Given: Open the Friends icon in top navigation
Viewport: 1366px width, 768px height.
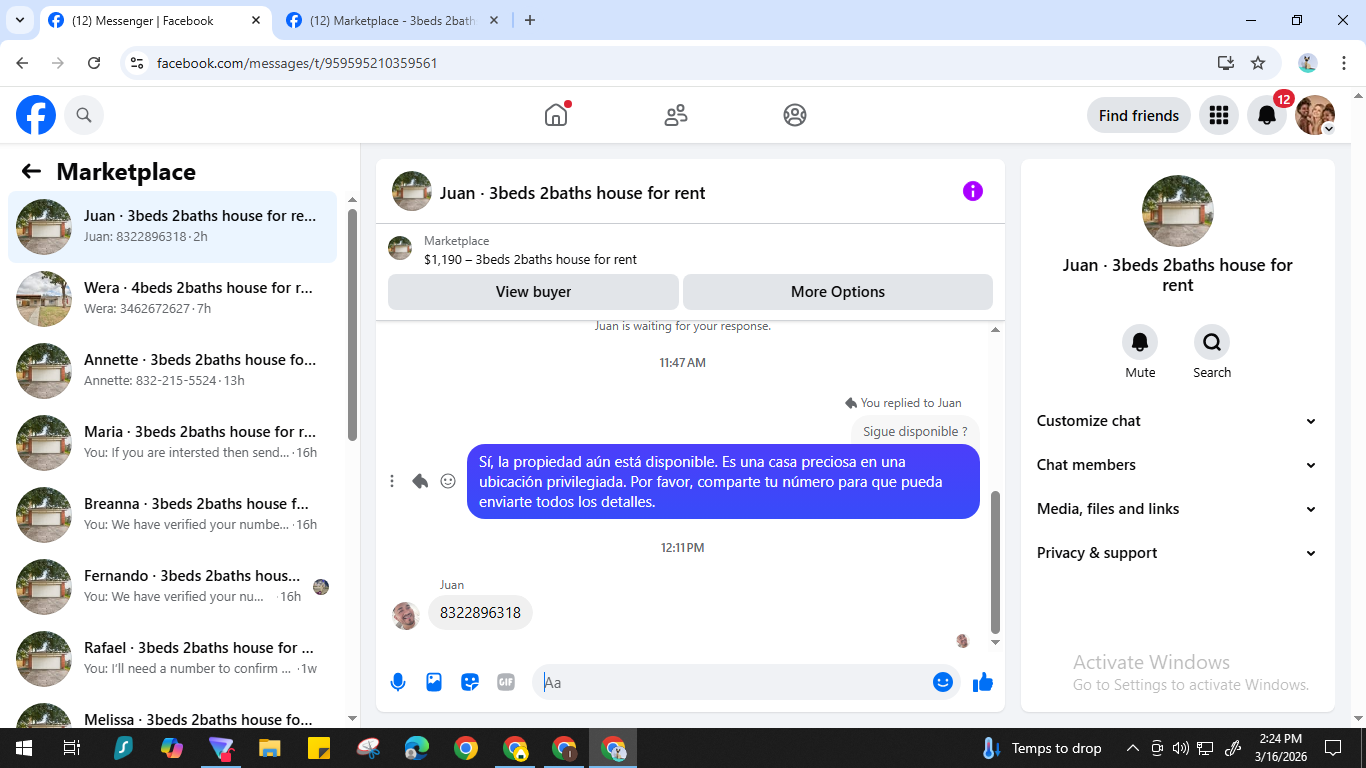Looking at the screenshot, I should click(676, 115).
